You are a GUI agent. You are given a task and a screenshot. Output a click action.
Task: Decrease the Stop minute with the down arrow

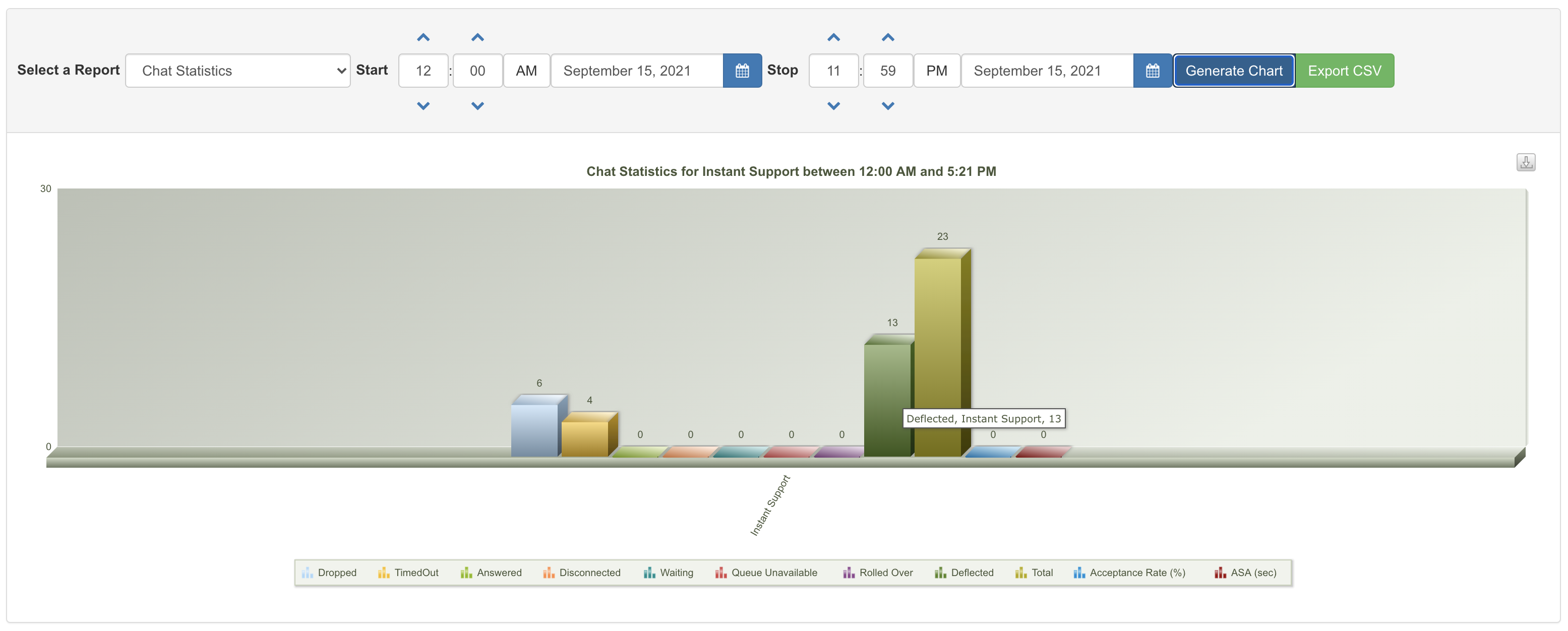[887, 106]
